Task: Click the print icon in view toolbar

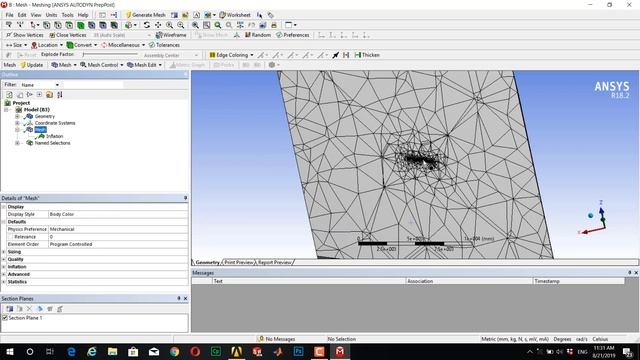Action: [x=274, y=25]
